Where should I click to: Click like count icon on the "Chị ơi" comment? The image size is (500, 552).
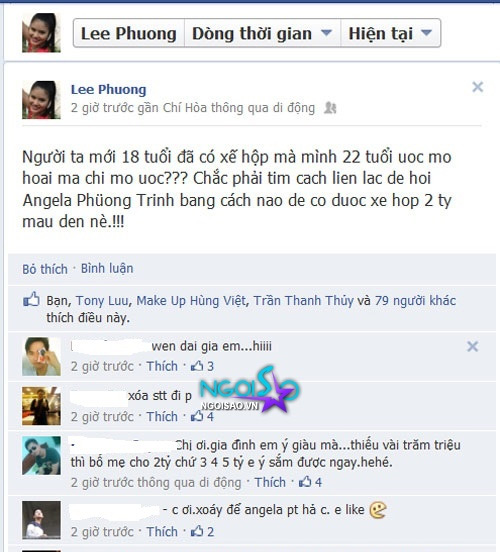305,482
